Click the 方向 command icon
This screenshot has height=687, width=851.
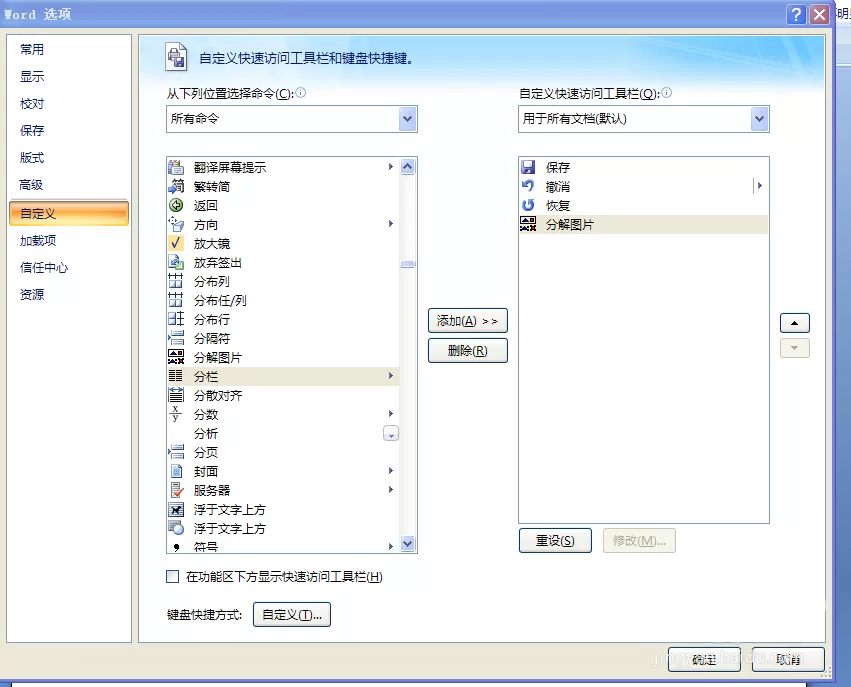pyautogui.click(x=176, y=224)
